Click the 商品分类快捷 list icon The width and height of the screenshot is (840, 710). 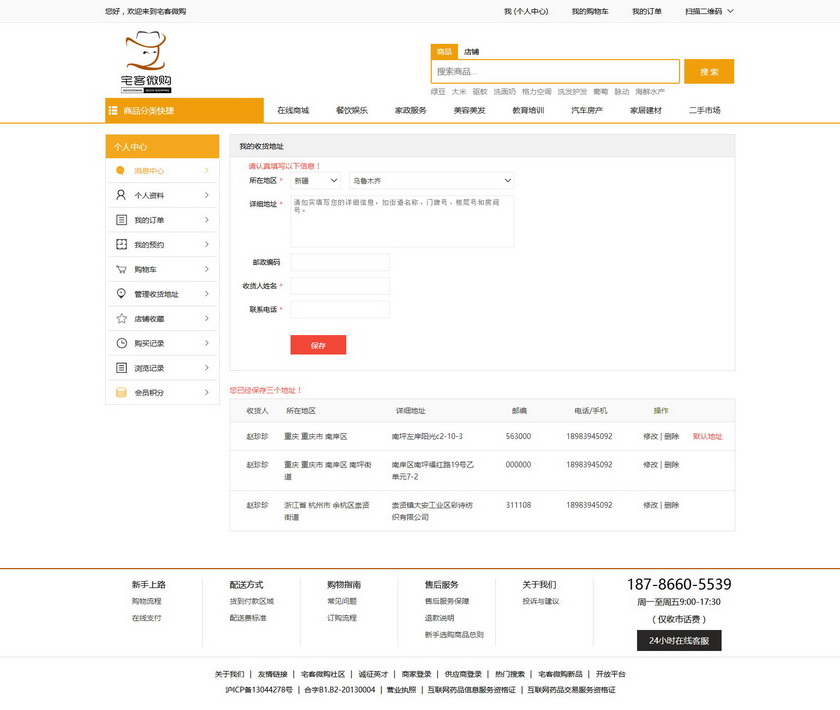point(113,110)
